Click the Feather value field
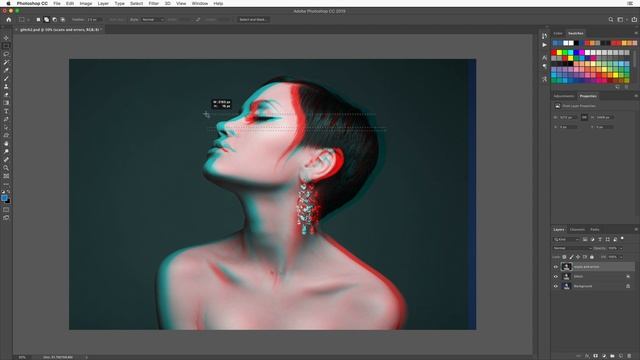The image size is (640, 360). tap(94, 20)
